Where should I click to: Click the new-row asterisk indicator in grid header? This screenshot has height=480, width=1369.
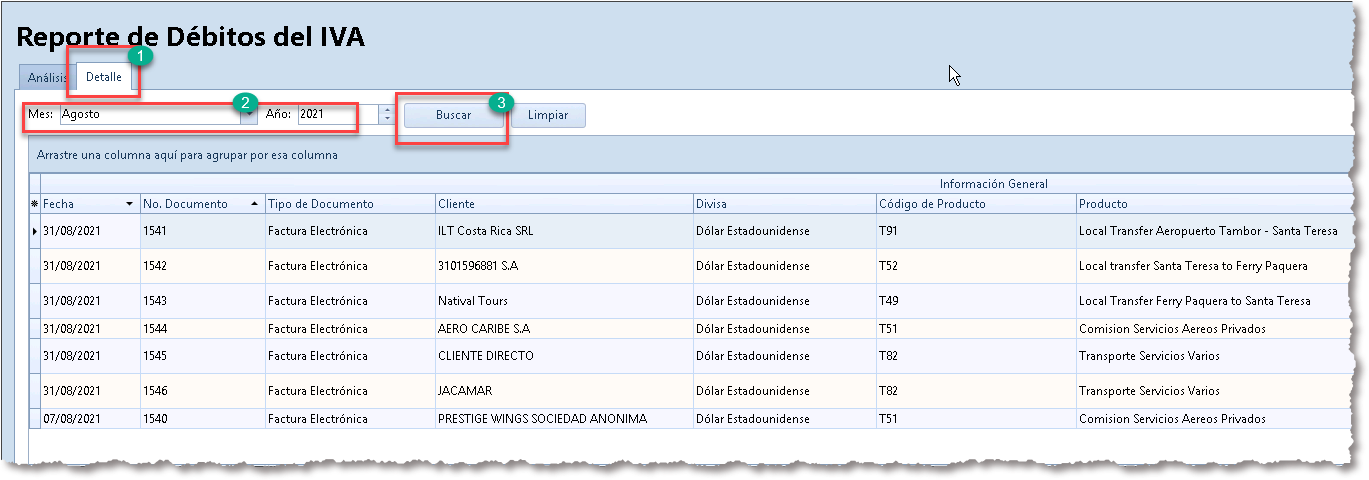35,204
